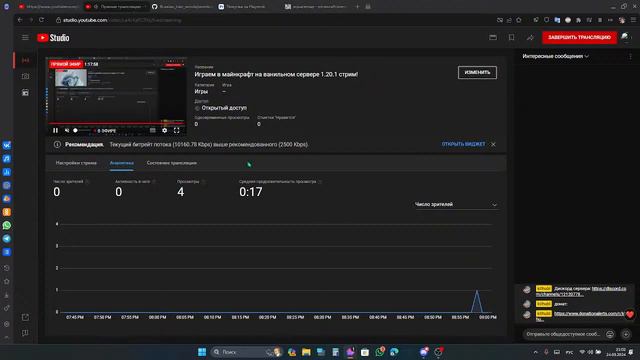Click the chat message input field
Image resolution: width=640 pixels, height=360 pixels.
pos(563,334)
